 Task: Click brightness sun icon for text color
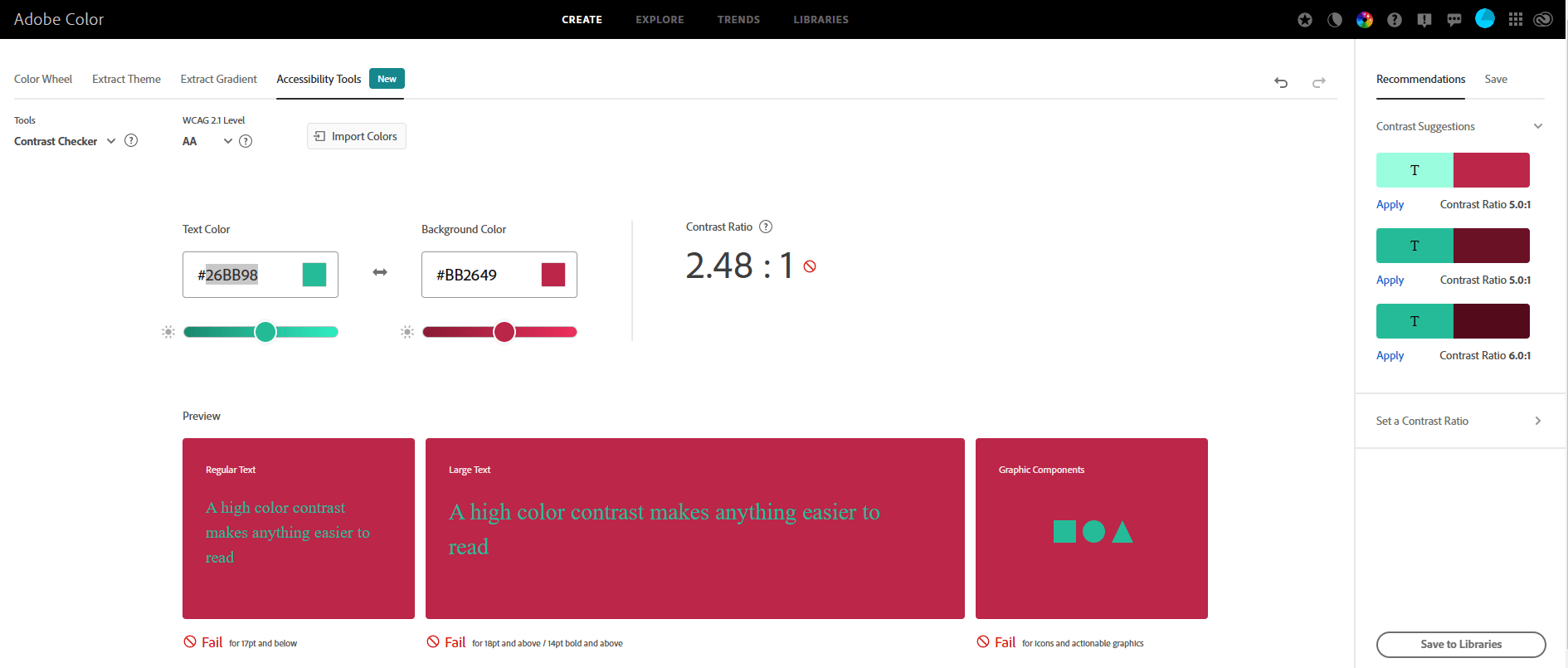coord(168,332)
